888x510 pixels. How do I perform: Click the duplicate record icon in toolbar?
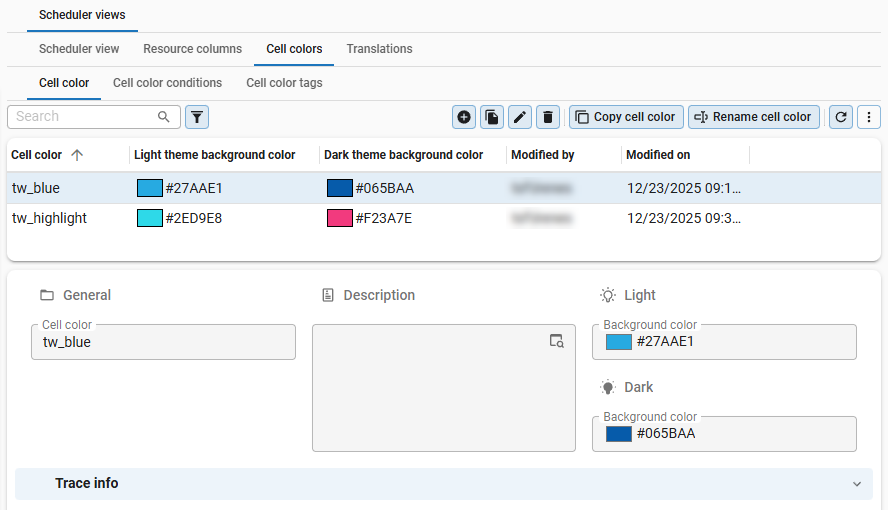492,117
